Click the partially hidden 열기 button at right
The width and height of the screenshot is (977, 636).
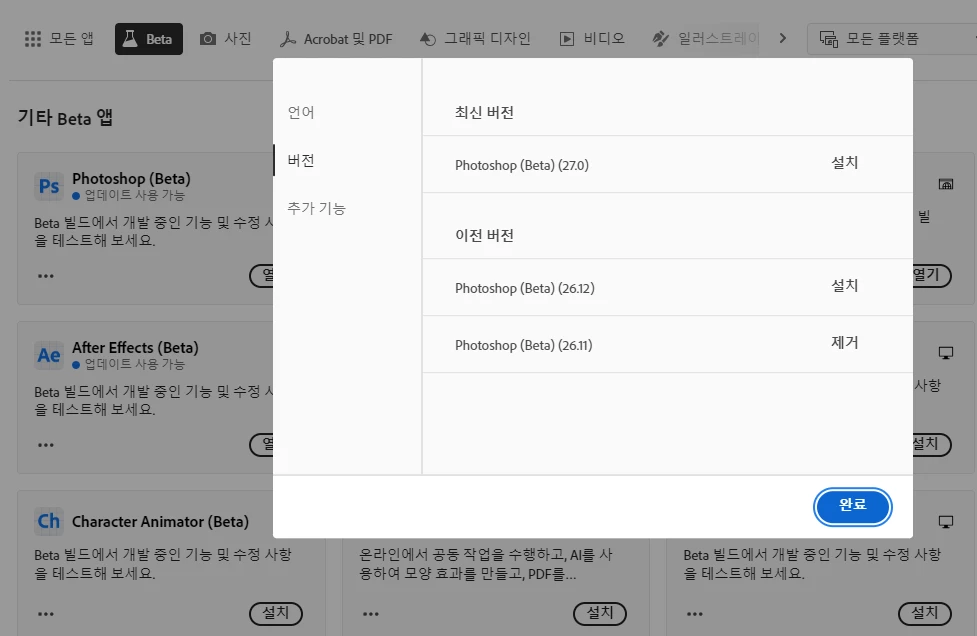(932, 275)
